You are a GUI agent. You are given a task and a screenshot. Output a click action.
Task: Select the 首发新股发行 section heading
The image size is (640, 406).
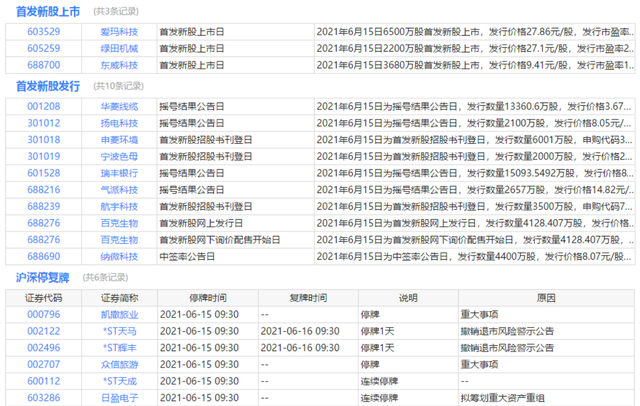tap(48, 87)
